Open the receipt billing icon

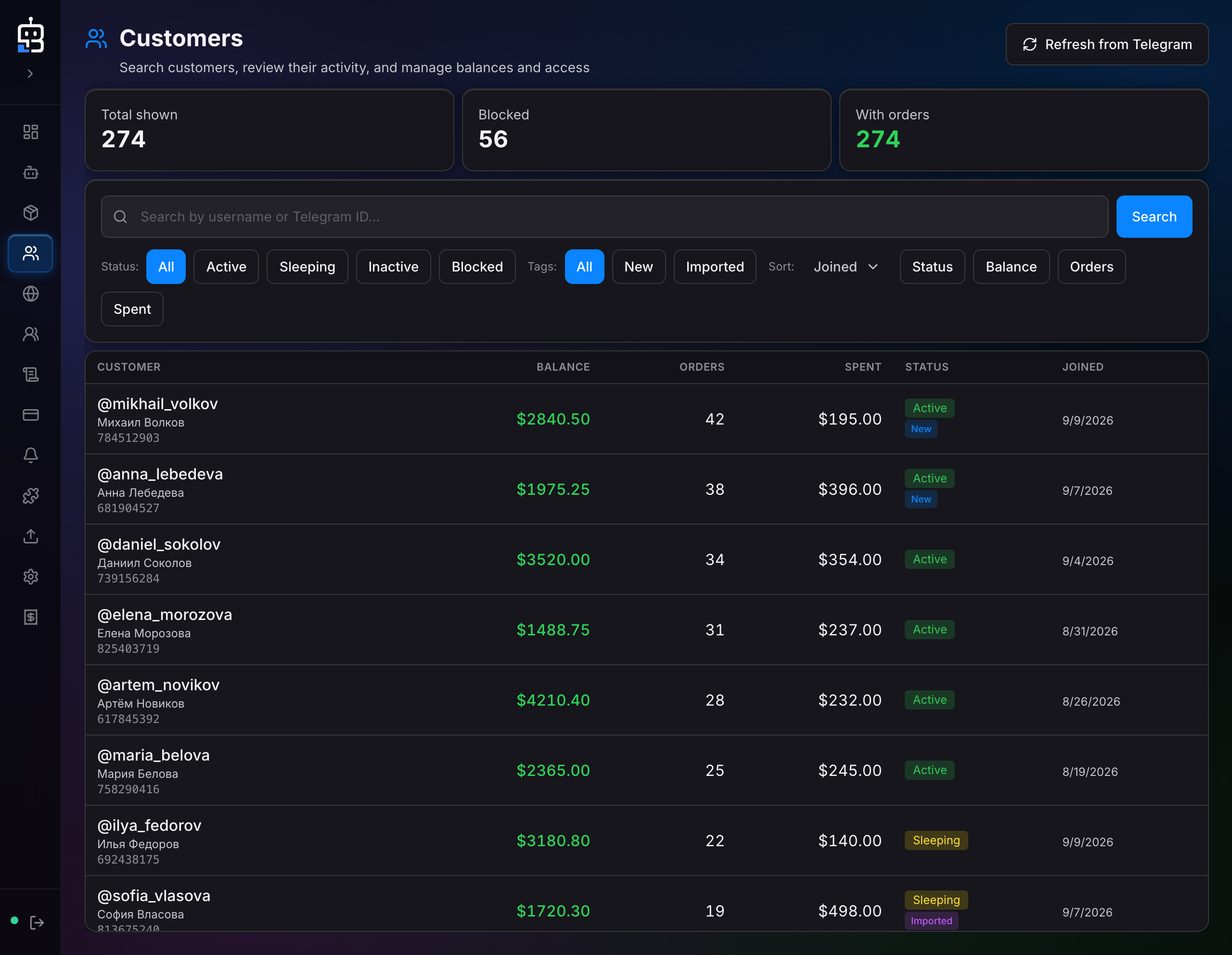tap(30, 617)
